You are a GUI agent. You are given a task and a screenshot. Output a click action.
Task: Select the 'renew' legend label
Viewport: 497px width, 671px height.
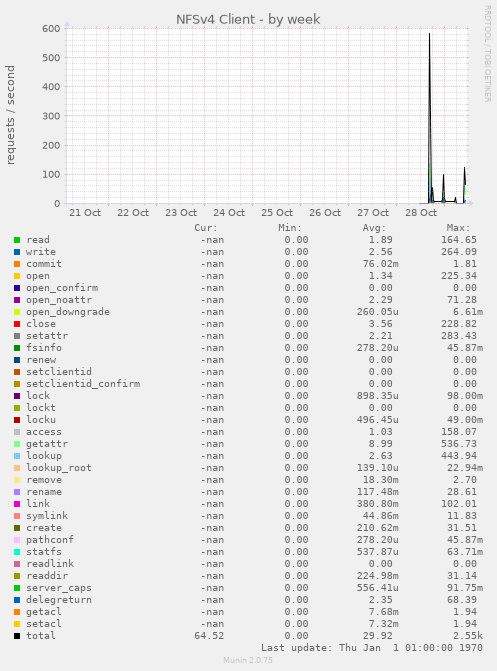[41, 360]
